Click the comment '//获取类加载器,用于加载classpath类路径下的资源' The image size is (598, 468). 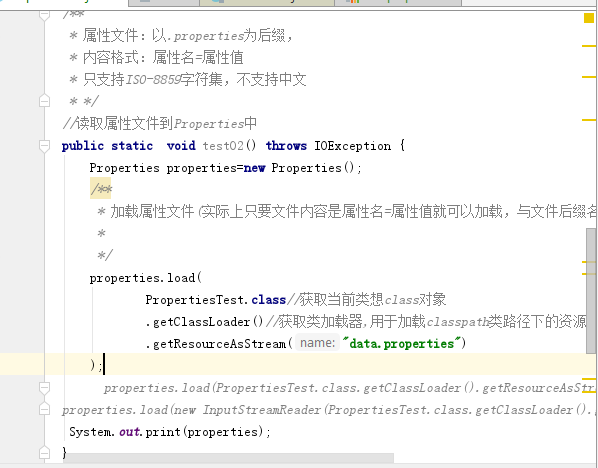click(x=426, y=322)
